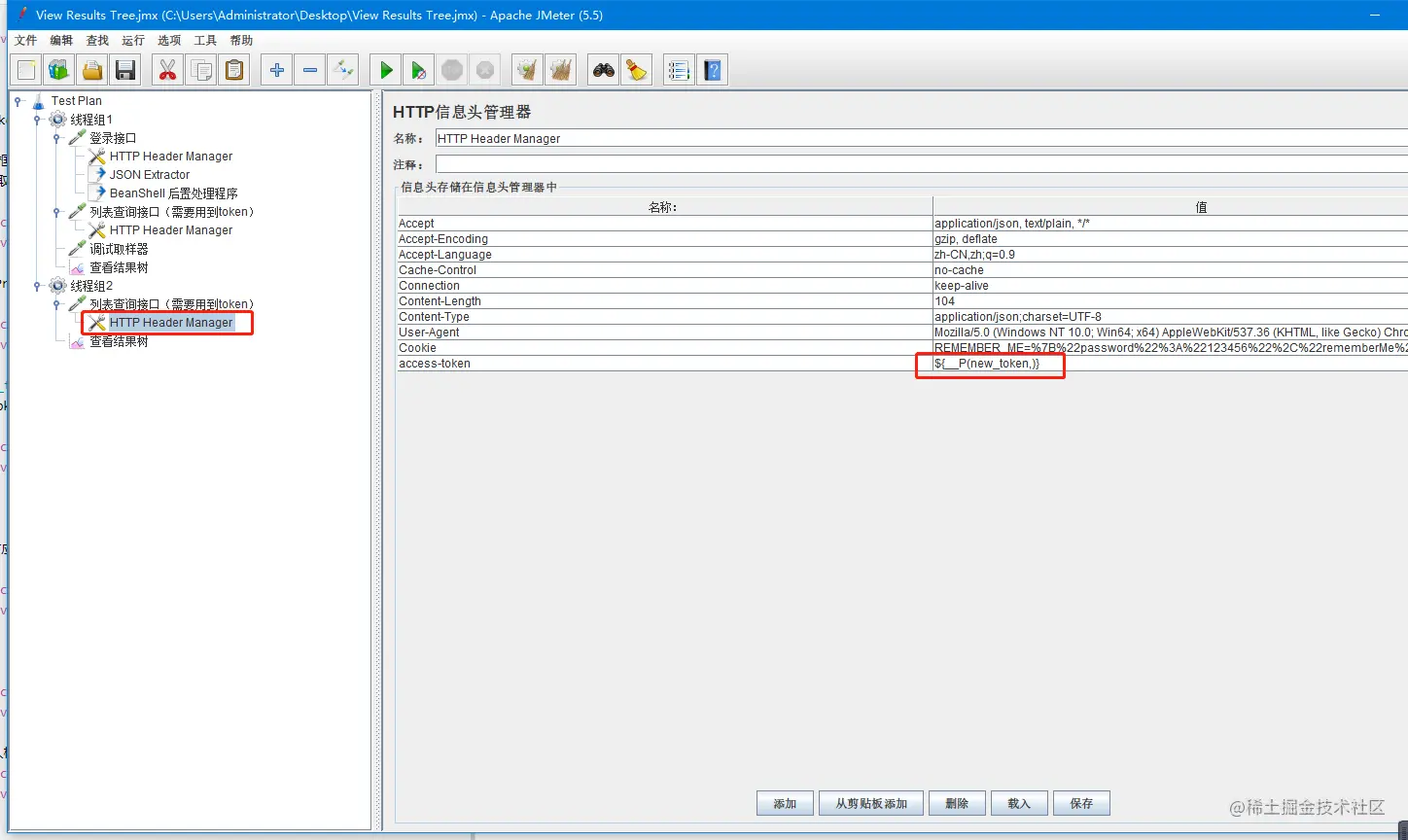Focus the 名称 field containing HTTP Header Manager
The height and width of the screenshot is (840, 1408).
pos(921,139)
